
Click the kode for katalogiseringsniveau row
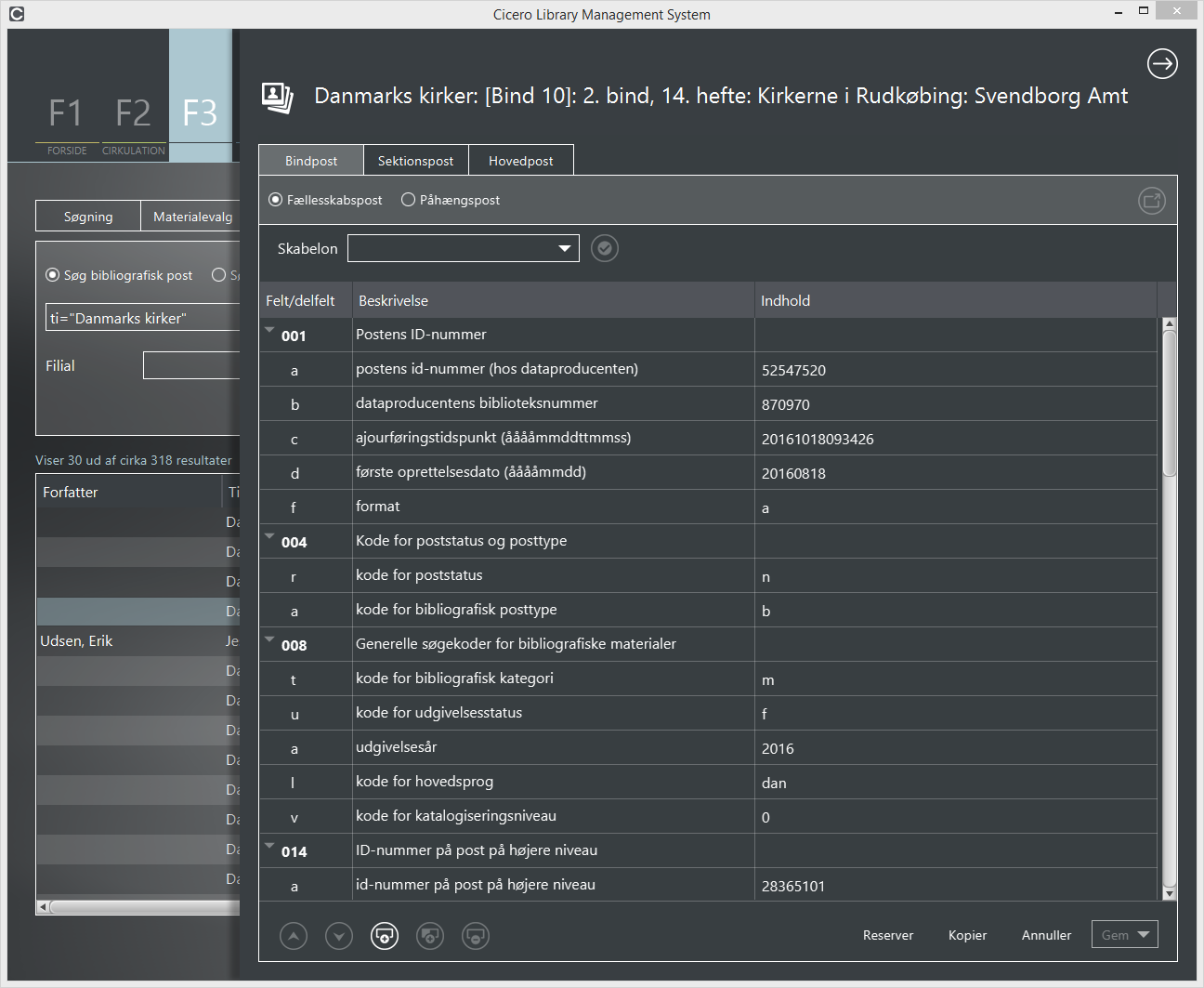pos(710,816)
